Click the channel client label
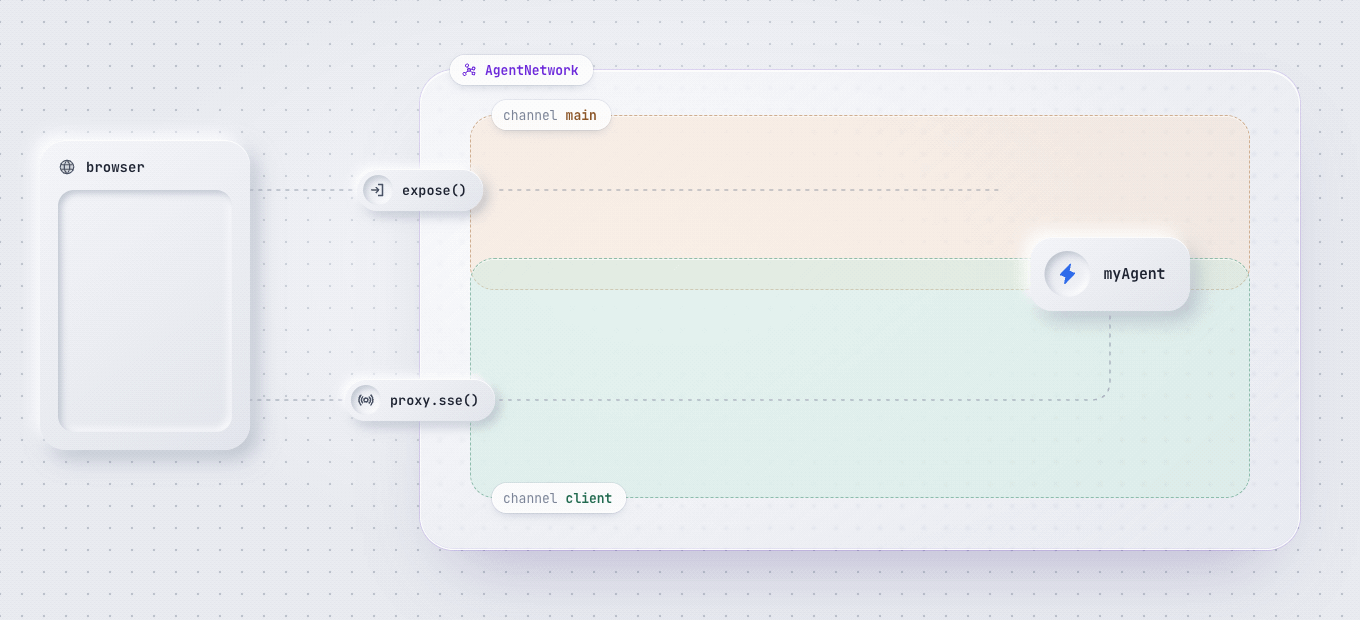1360x620 pixels. (558, 498)
